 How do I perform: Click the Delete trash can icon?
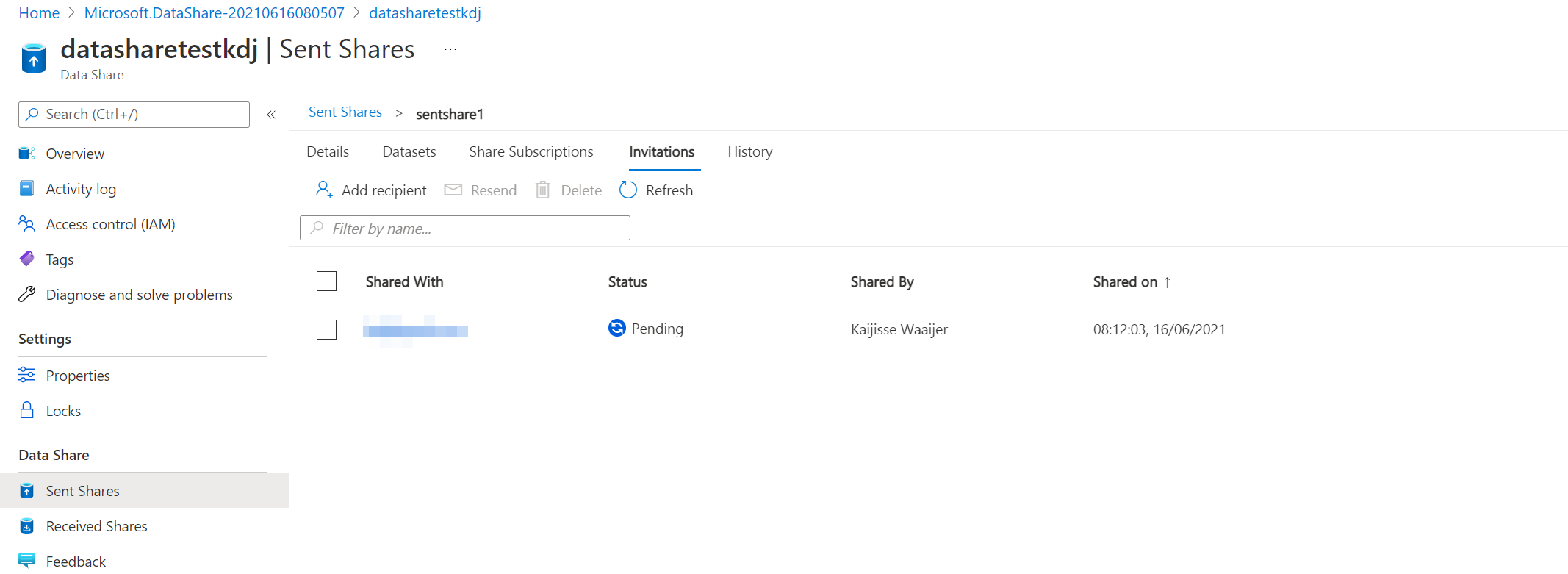pos(542,190)
